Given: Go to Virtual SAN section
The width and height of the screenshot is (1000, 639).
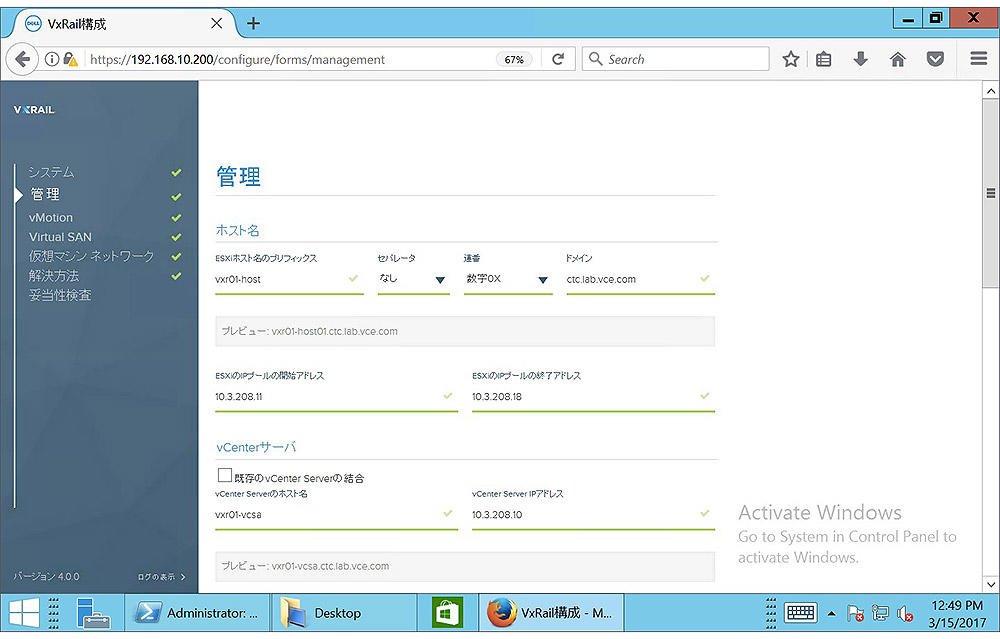Looking at the screenshot, I should (x=60, y=237).
